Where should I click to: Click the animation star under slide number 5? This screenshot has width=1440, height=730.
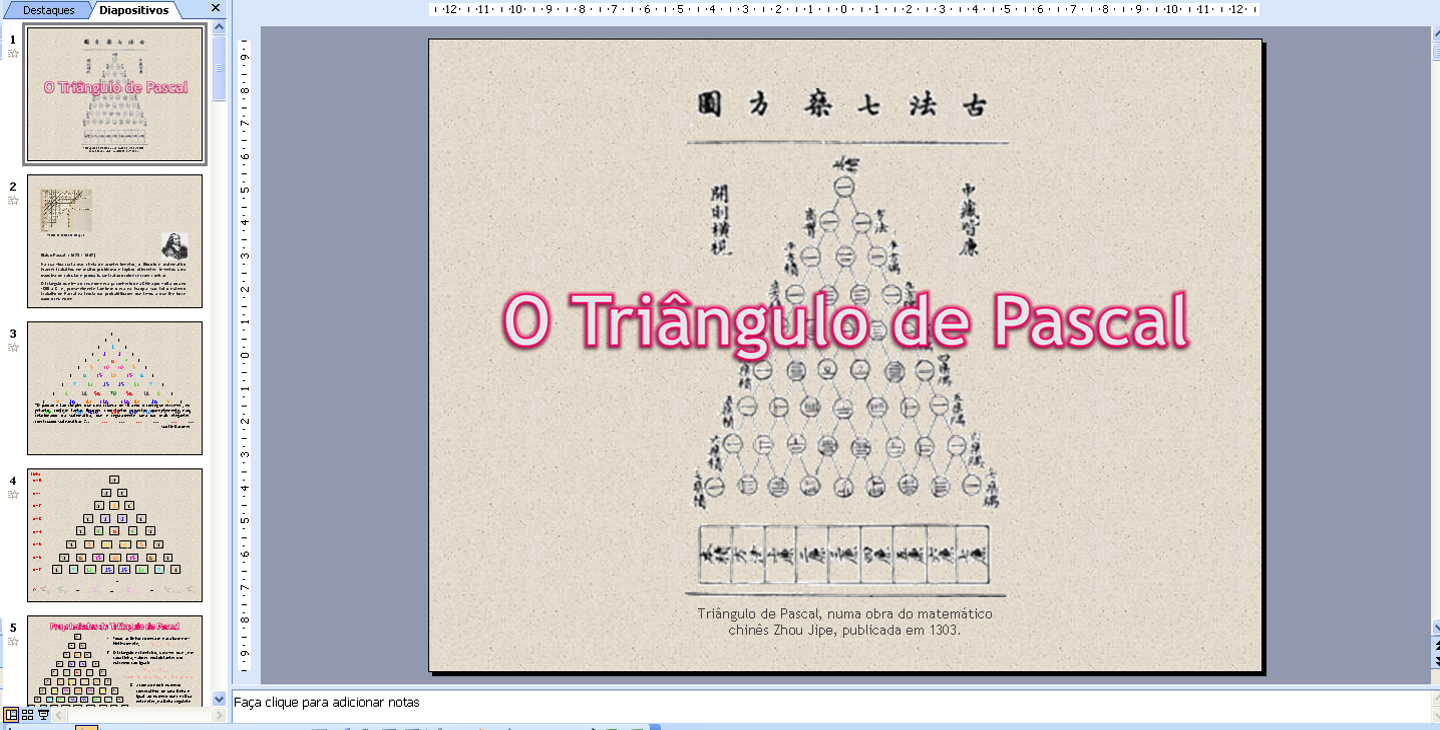coord(13,641)
